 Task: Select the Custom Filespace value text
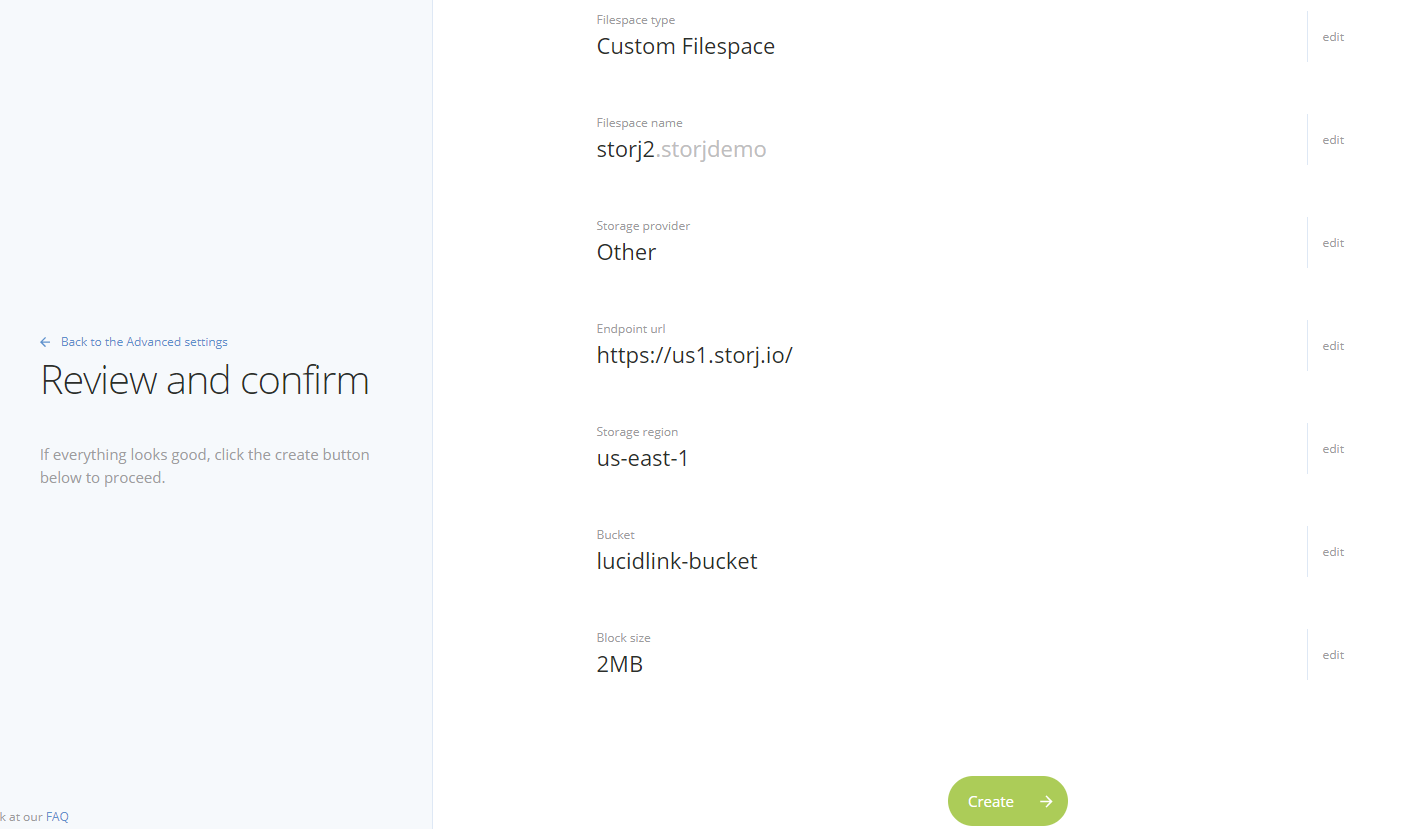(x=686, y=46)
